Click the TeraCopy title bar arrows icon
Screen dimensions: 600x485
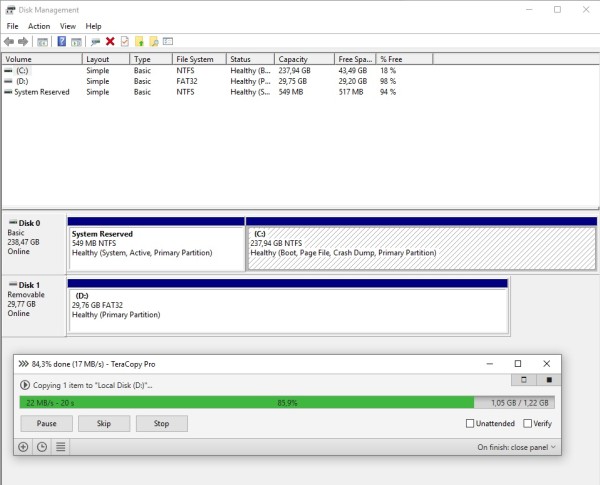pos(23,364)
